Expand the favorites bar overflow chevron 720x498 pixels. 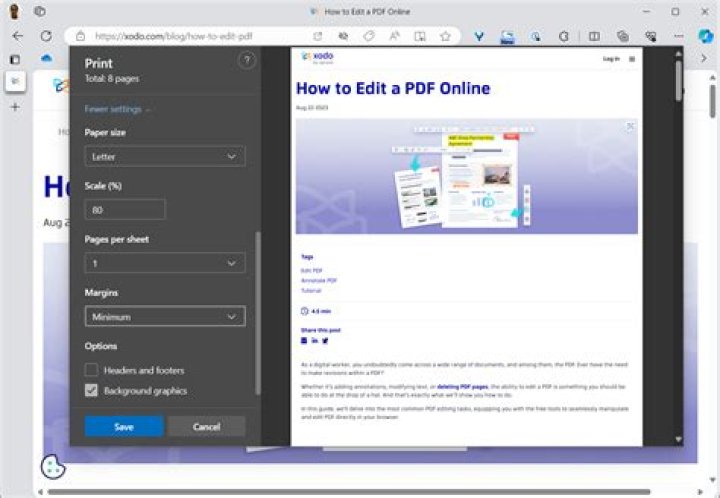(704, 58)
